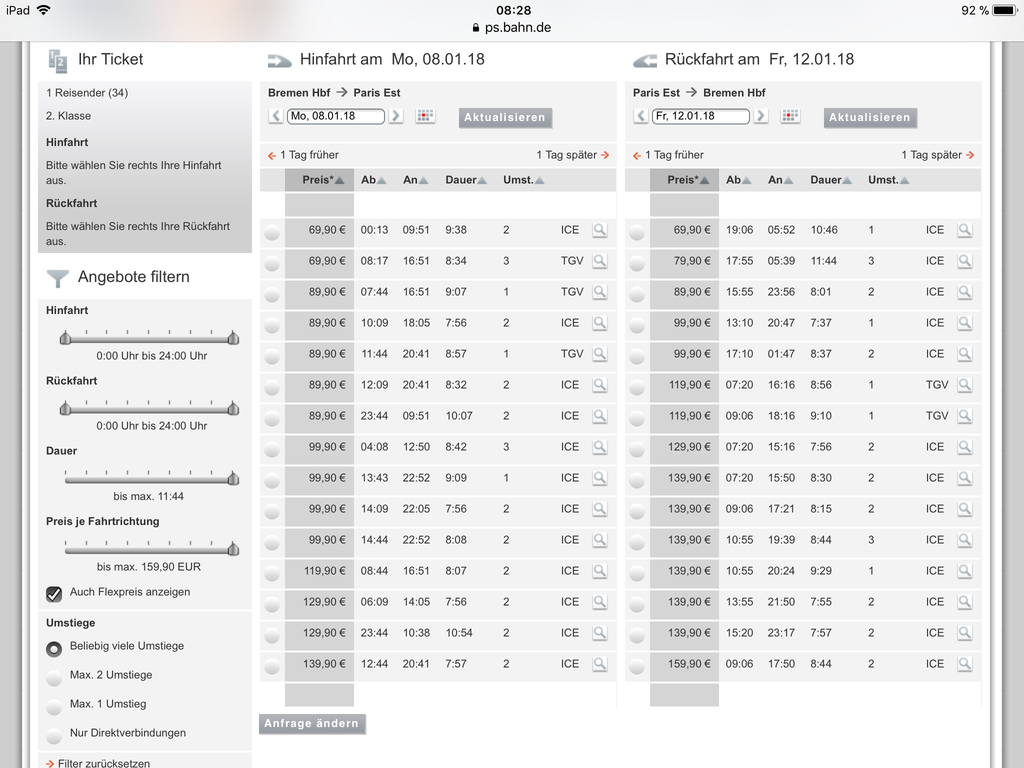Show details for the 159,90 € return connection
Screen dimensions: 1024x768
(964, 664)
